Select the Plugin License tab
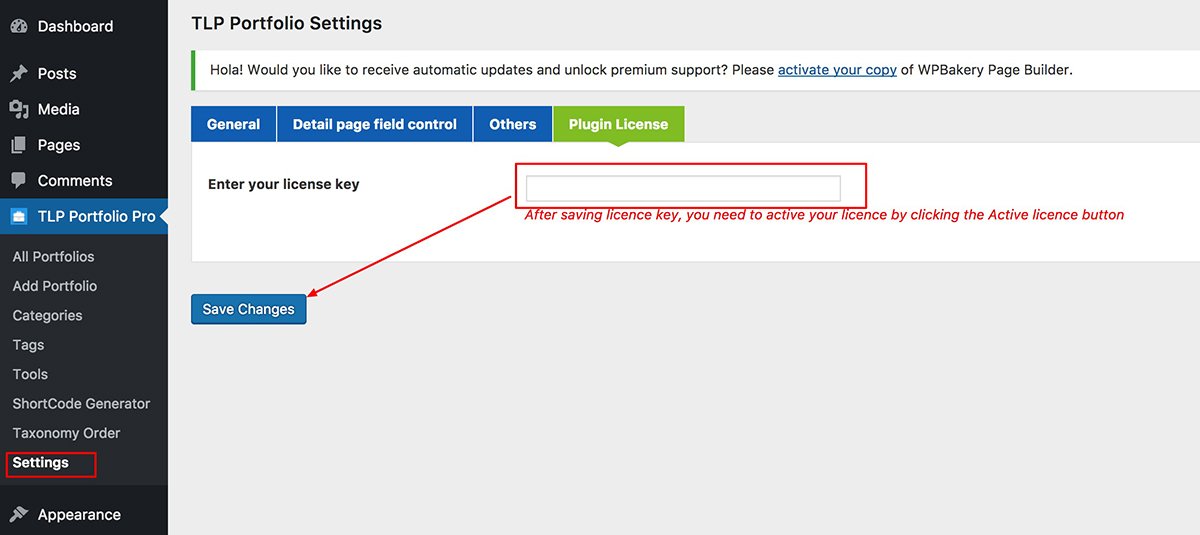1200x535 pixels. (x=618, y=124)
